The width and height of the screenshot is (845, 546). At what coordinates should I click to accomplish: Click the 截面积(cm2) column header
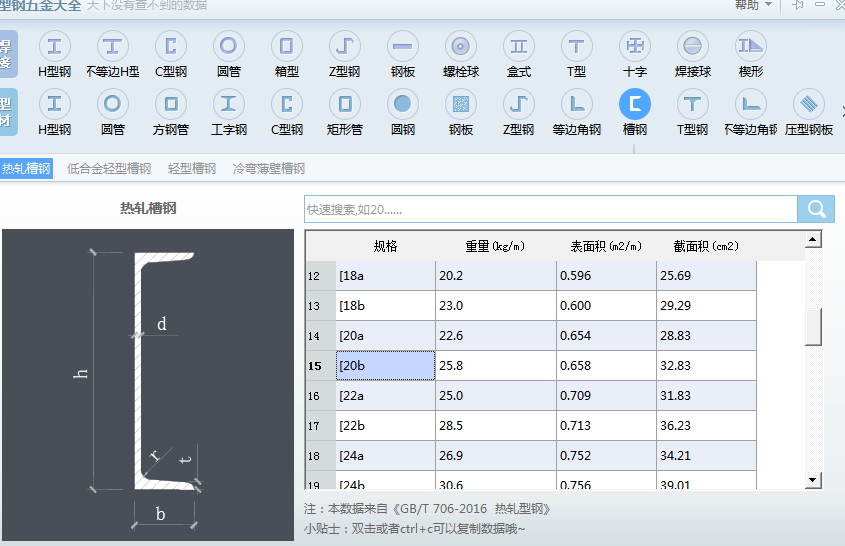(x=707, y=246)
